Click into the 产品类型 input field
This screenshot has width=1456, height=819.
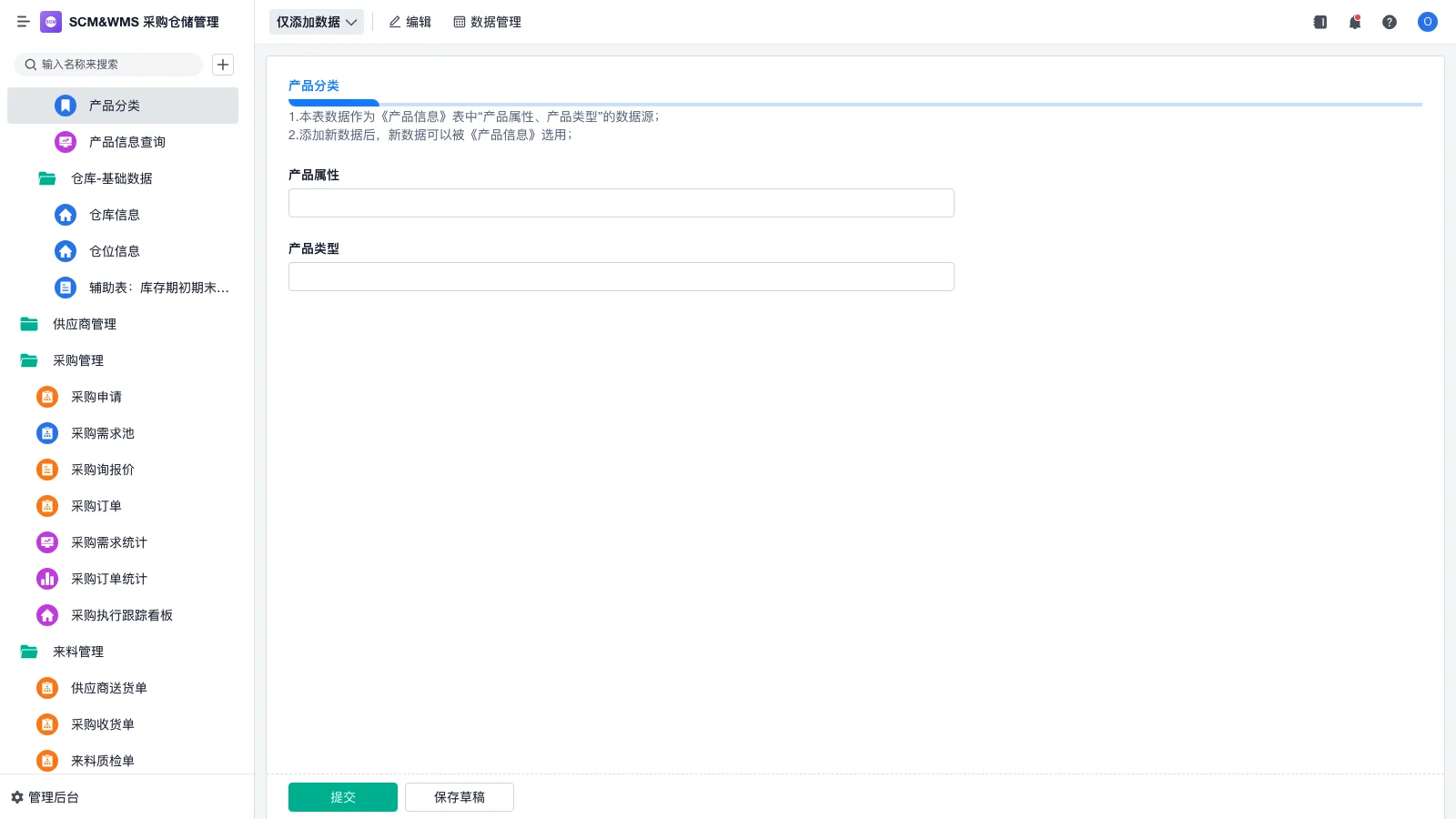click(622, 277)
